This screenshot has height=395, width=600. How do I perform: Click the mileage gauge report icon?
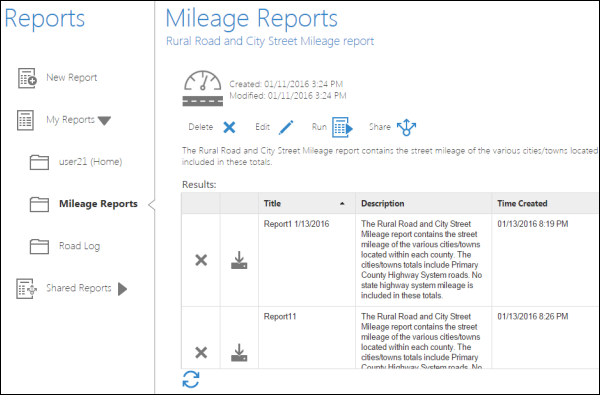coord(202,88)
